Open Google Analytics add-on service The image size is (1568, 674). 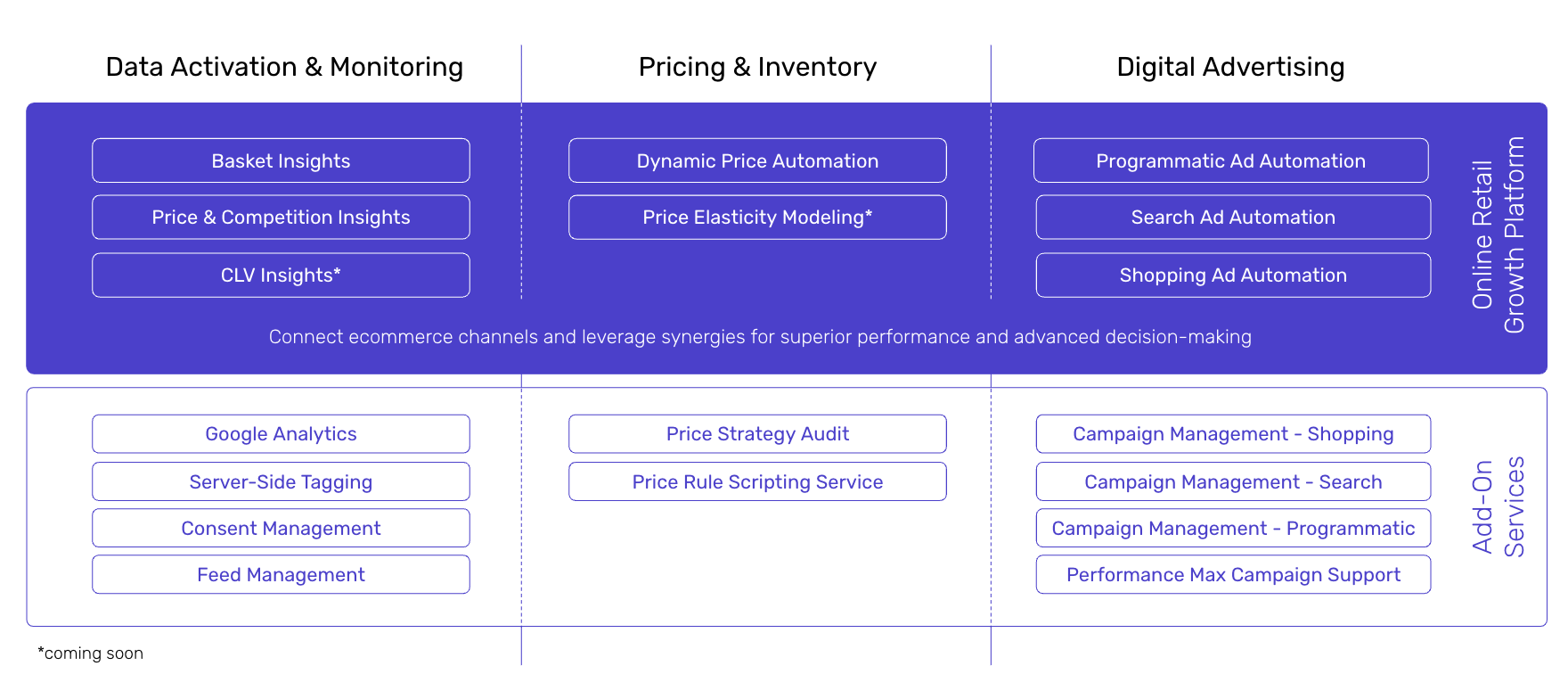click(x=281, y=434)
